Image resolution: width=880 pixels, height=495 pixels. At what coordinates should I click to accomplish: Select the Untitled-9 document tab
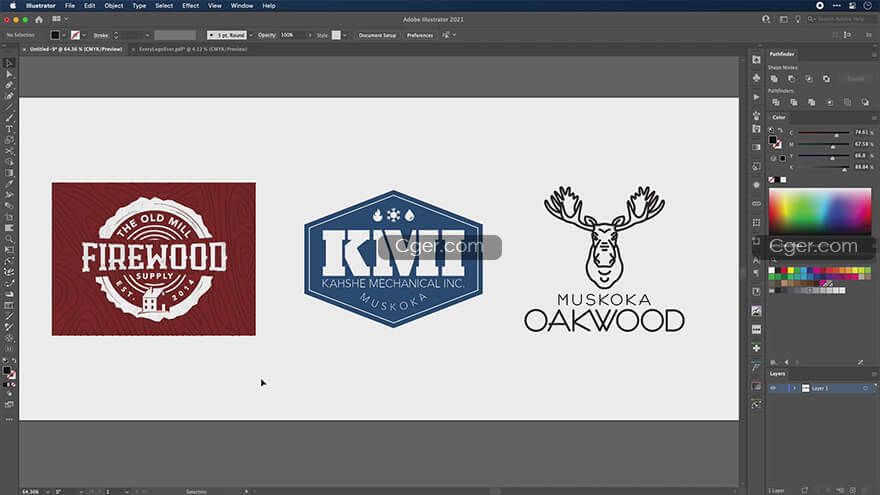pos(76,49)
